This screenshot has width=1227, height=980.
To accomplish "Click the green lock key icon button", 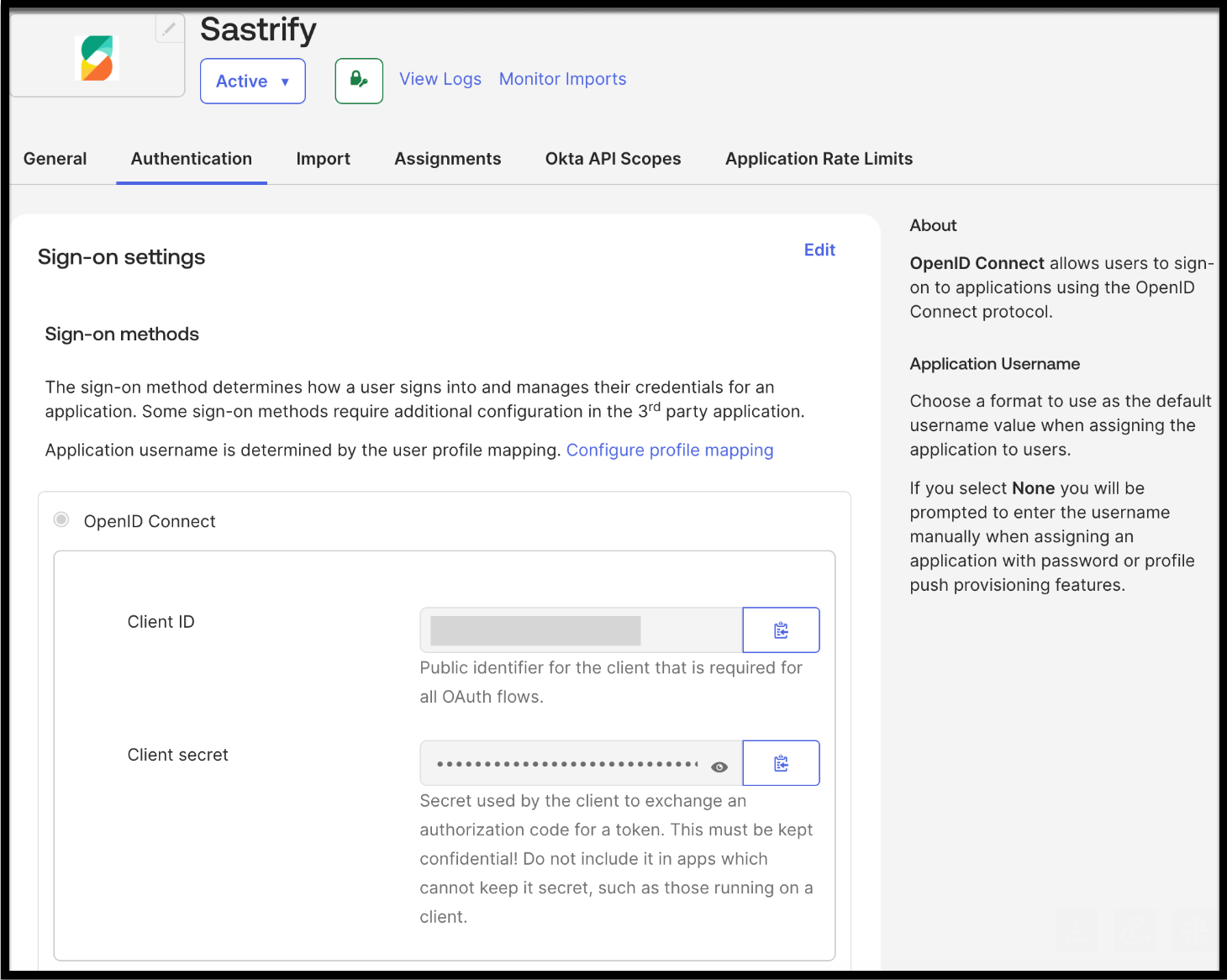I will point(359,81).
